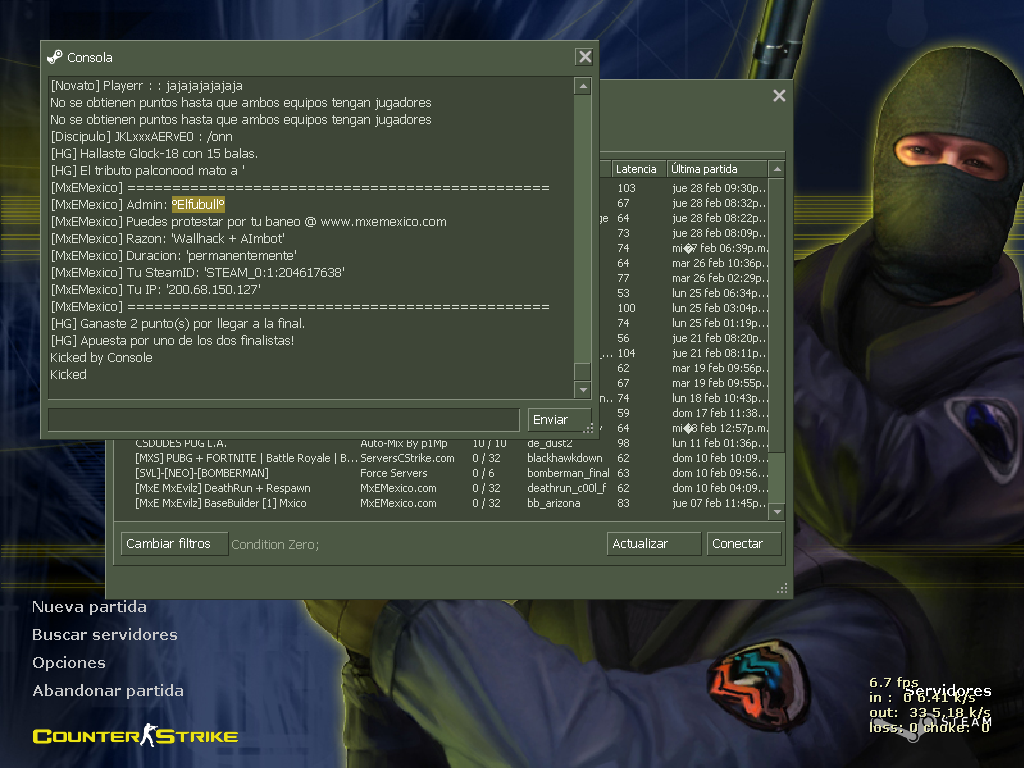Viewport: 1024px width, 768px height.
Task: Click the console scroll up arrow
Action: pyautogui.click(x=583, y=86)
